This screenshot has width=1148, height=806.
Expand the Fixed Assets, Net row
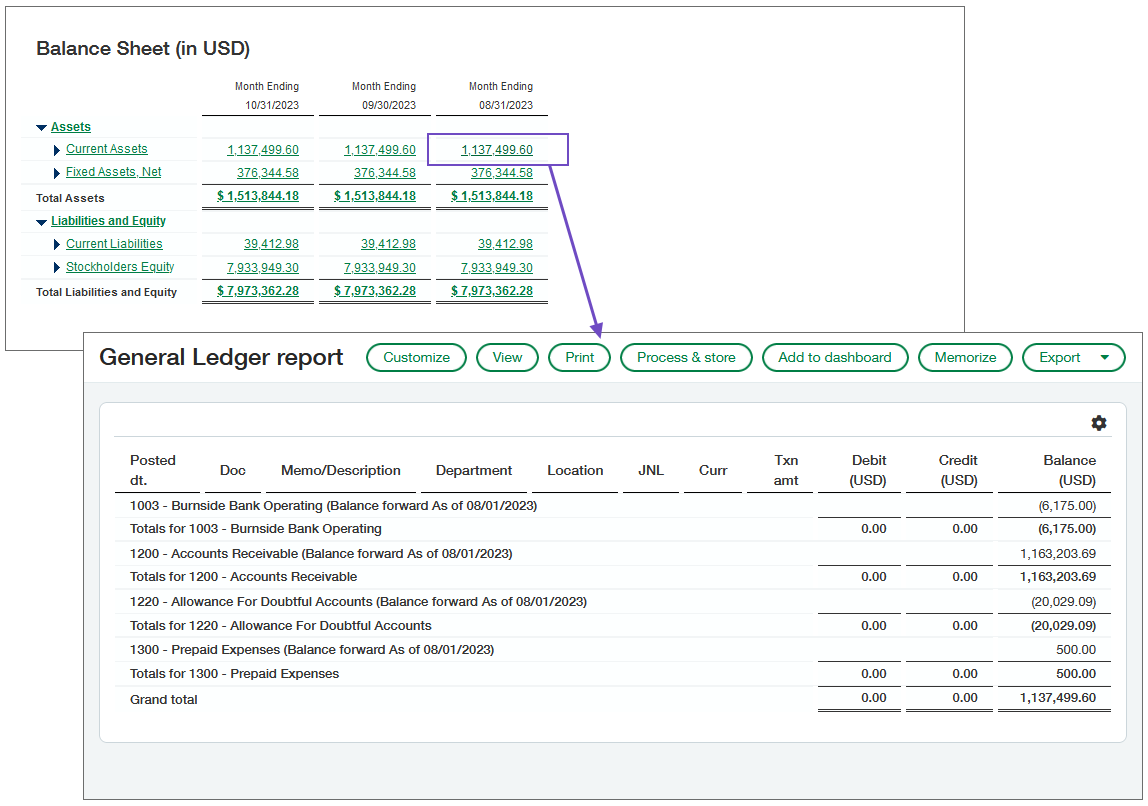coord(57,172)
